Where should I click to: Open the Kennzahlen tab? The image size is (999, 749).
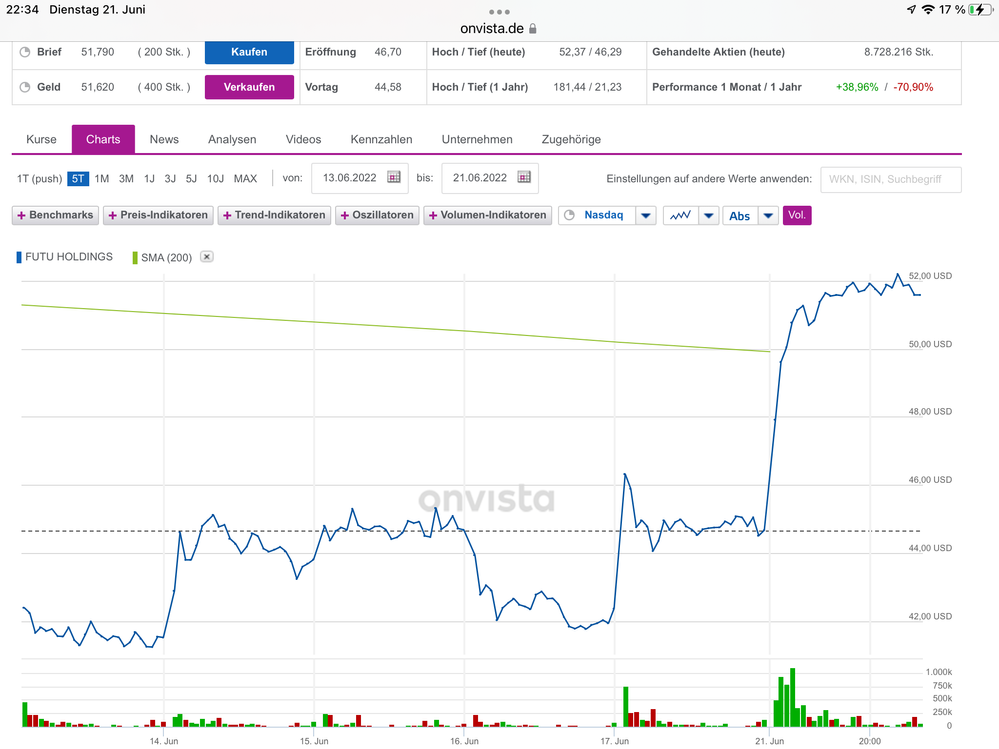point(381,139)
